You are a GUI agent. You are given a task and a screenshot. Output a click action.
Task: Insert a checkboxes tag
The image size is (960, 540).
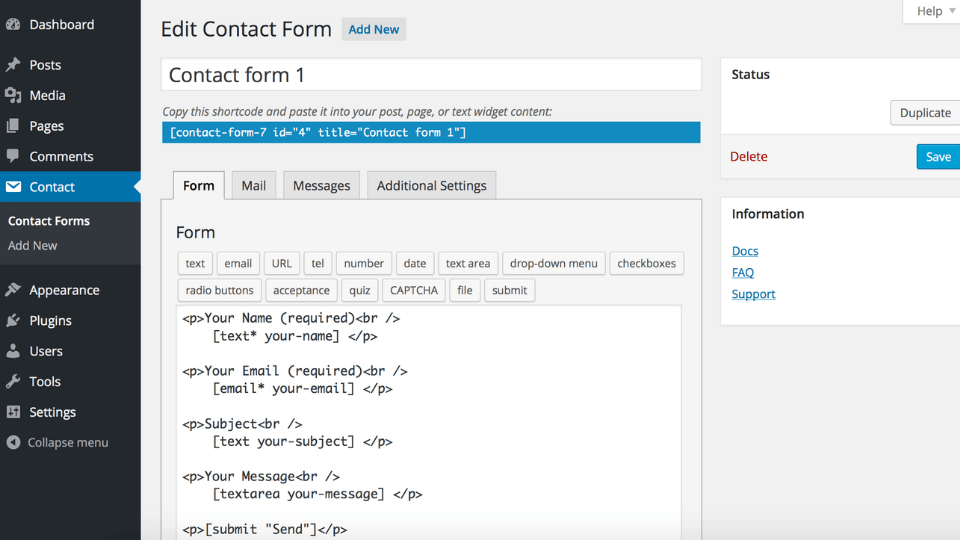point(647,263)
